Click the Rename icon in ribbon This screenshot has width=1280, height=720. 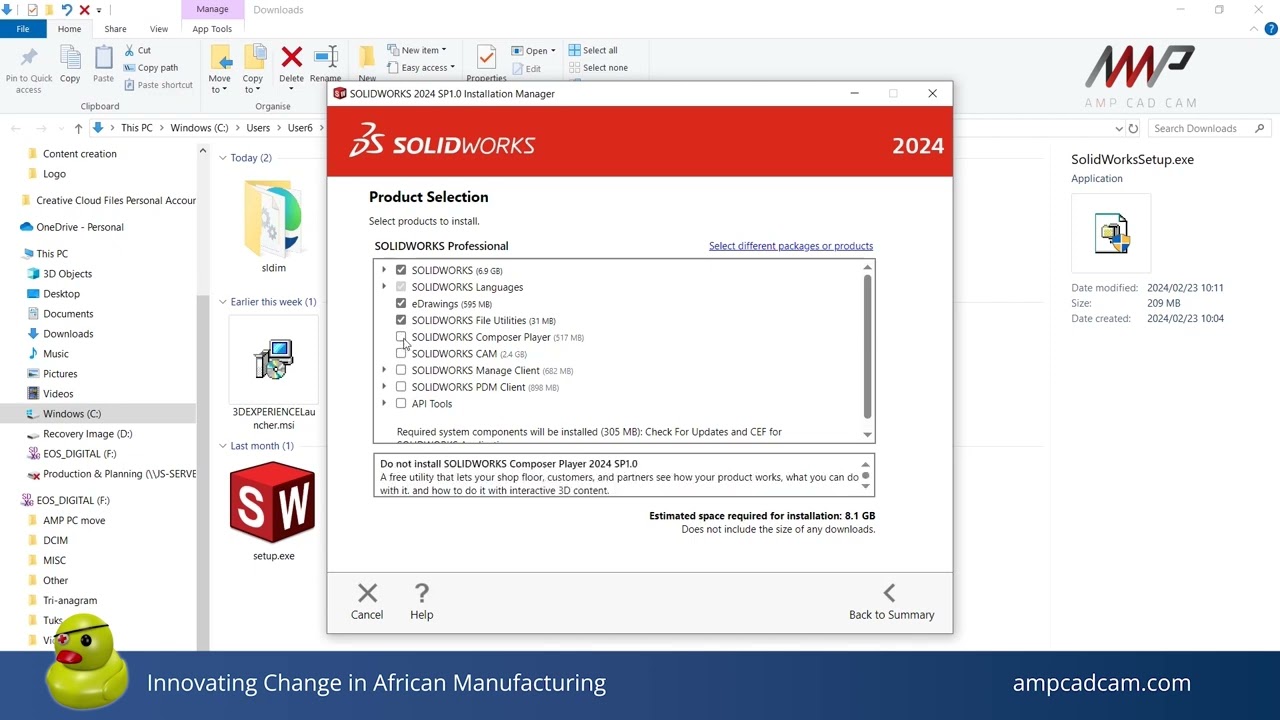326,57
